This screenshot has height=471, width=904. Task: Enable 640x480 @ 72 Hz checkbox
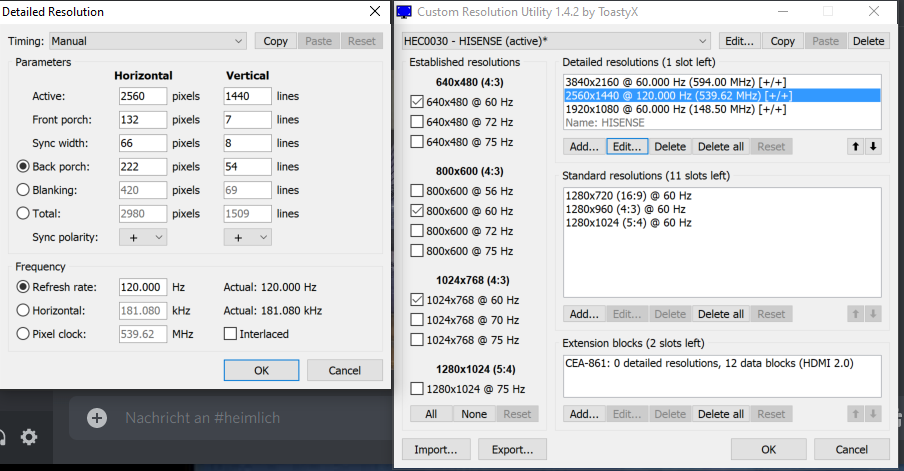pyautogui.click(x=417, y=122)
